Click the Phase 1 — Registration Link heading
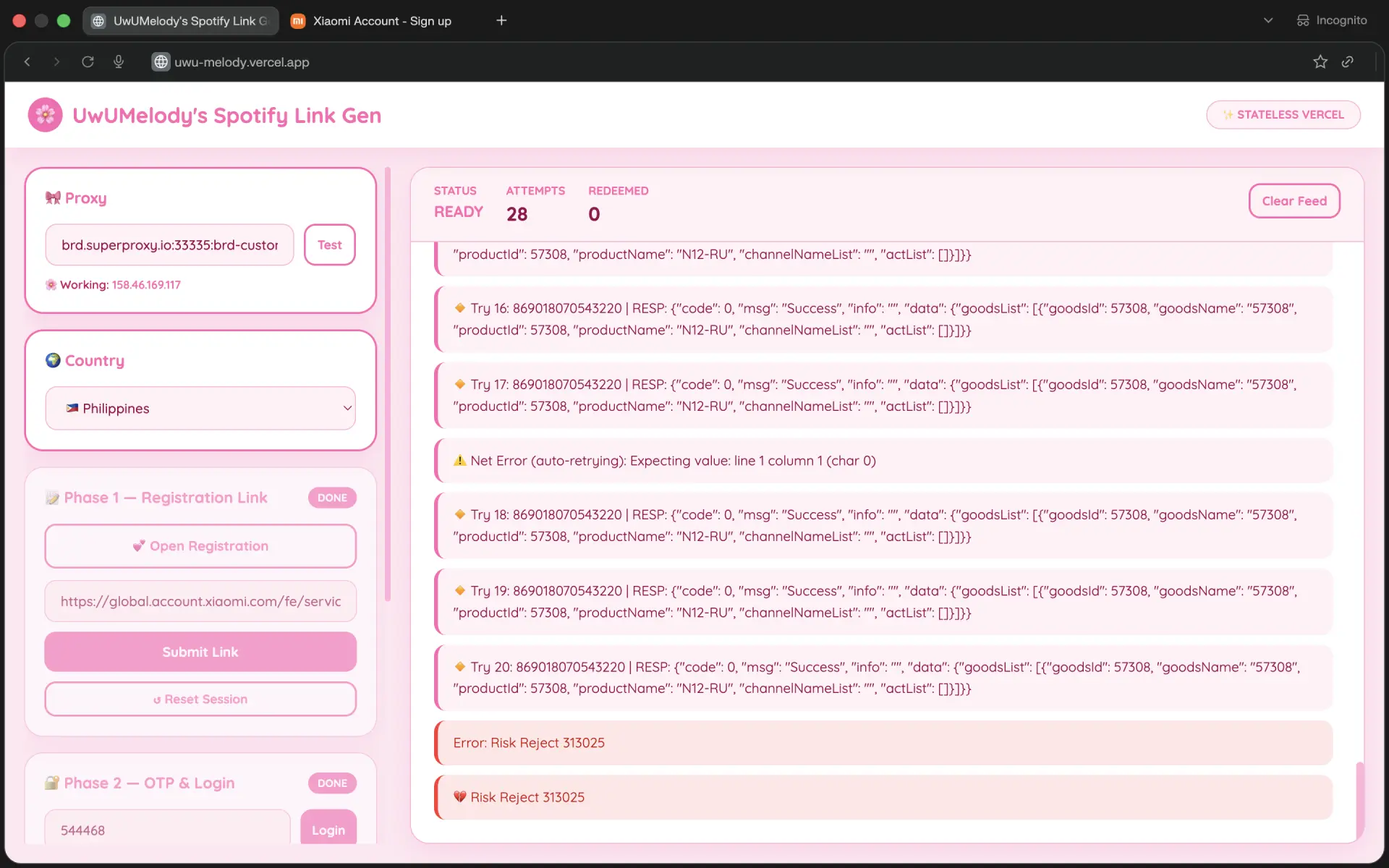The width and height of the screenshot is (1389, 868). (x=166, y=498)
